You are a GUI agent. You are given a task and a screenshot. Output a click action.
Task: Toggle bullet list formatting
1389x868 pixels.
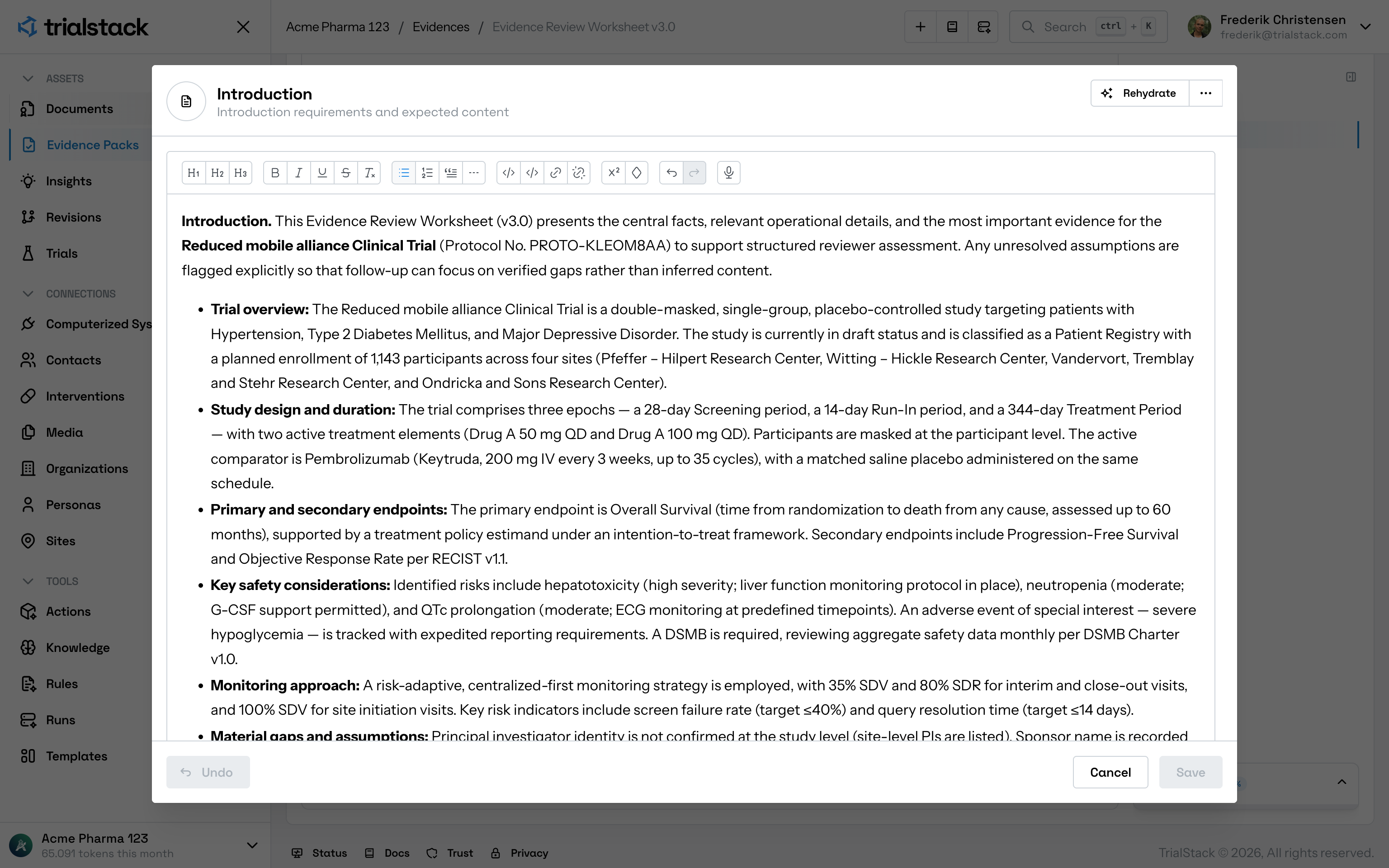(x=403, y=173)
